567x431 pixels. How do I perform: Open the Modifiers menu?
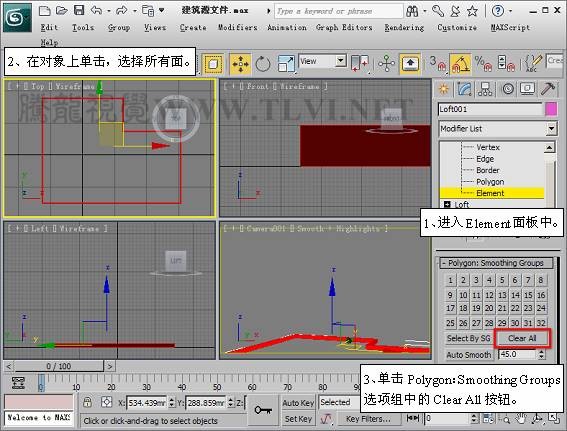(x=237, y=27)
